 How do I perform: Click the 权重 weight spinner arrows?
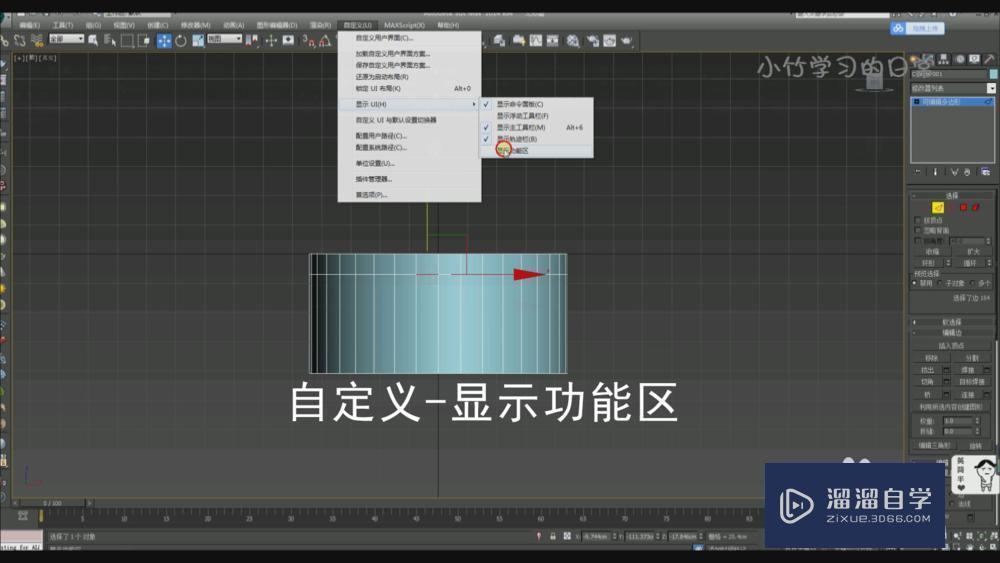click(977, 421)
